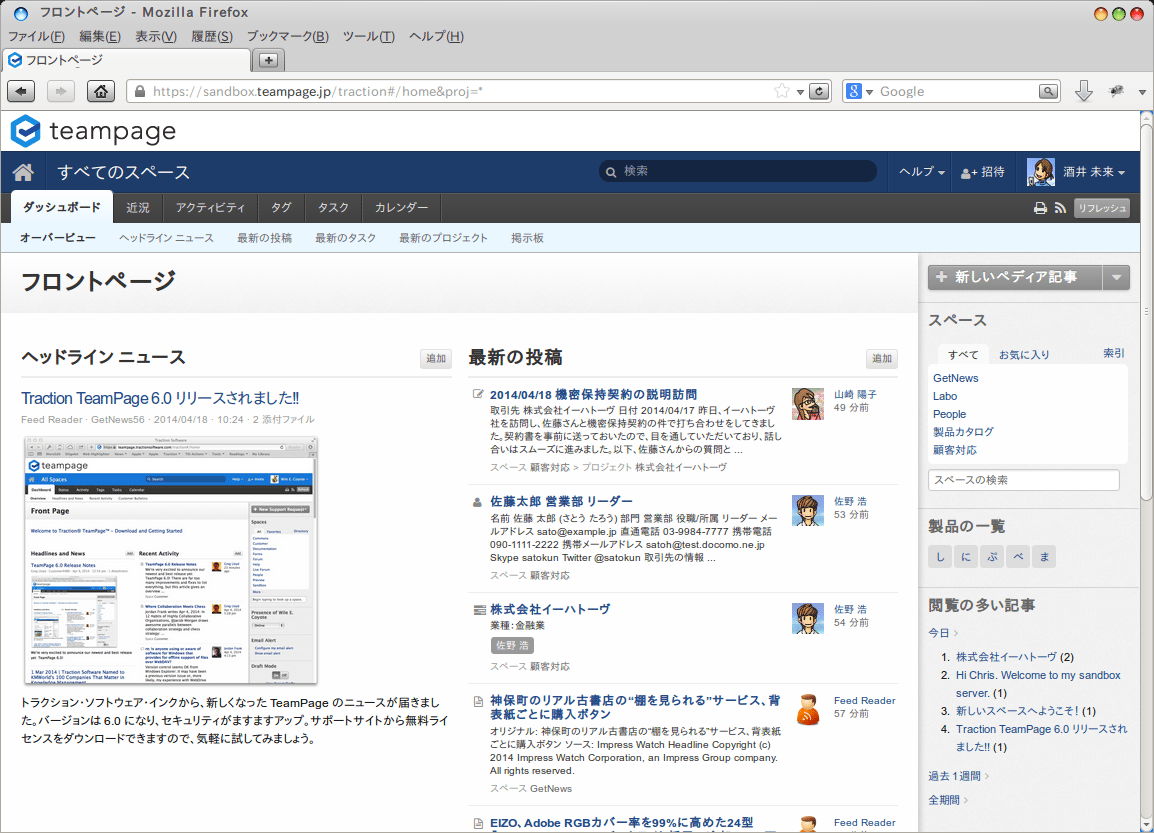Click the Firefox forward arrow button
The width and height of the screenshot is (1154, 833).
(60, 91)
